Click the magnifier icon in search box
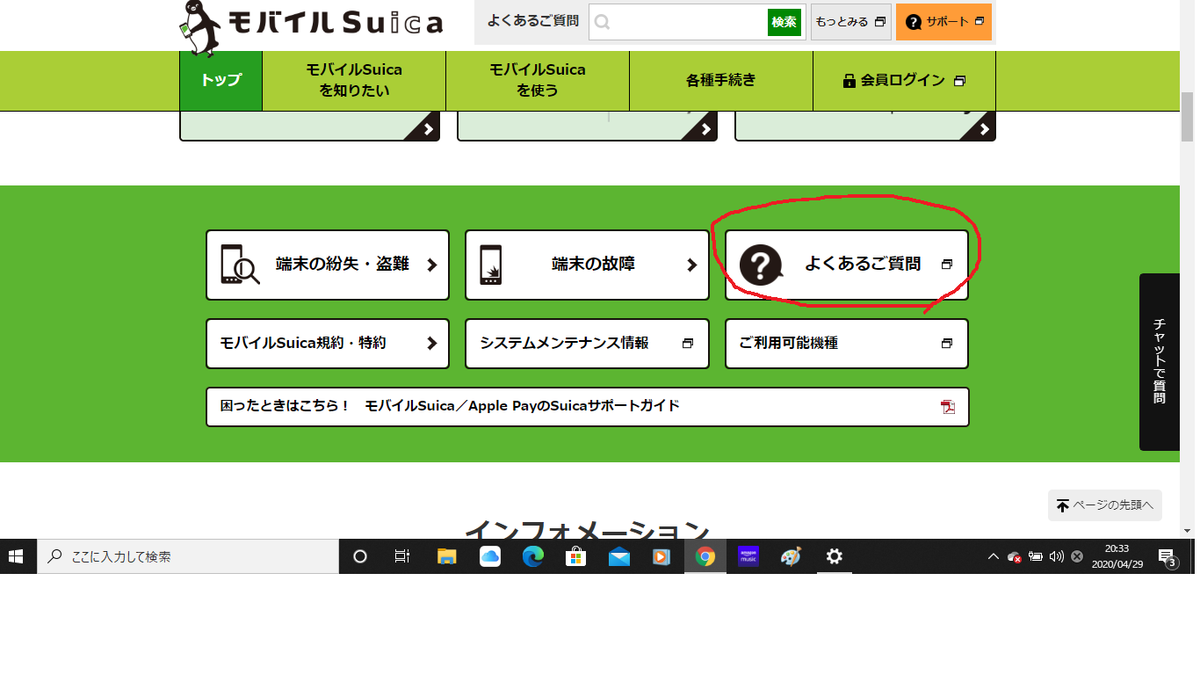The image size is (1200, 675). point(603,22)
